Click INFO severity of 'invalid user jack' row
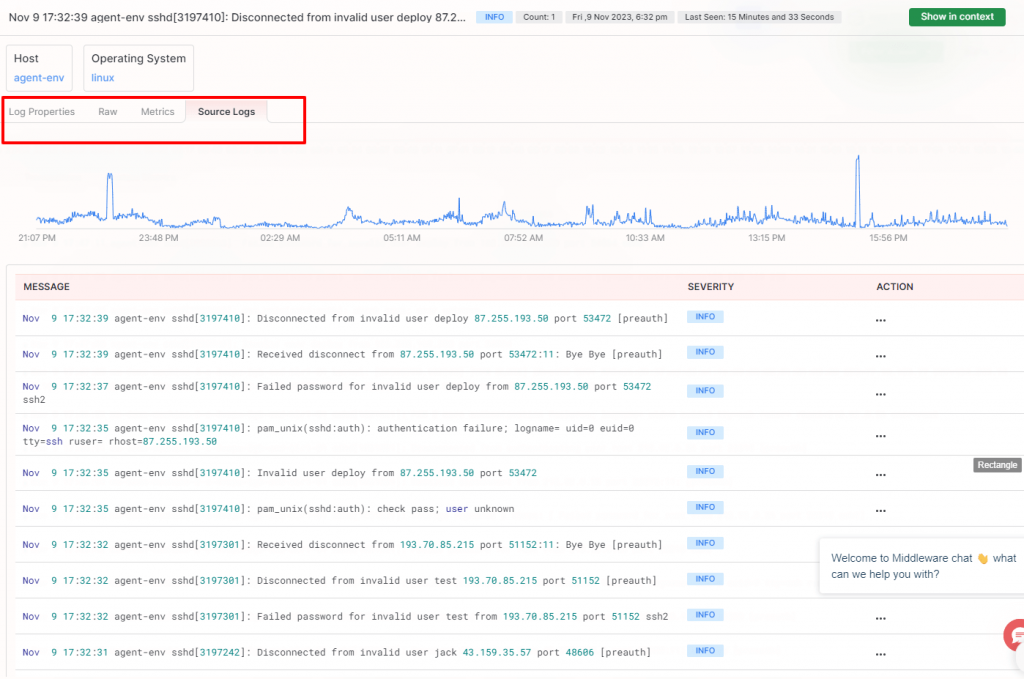The height and width of the screenshot is (679, 1024). pyautogui.click(x=705, y=651)
